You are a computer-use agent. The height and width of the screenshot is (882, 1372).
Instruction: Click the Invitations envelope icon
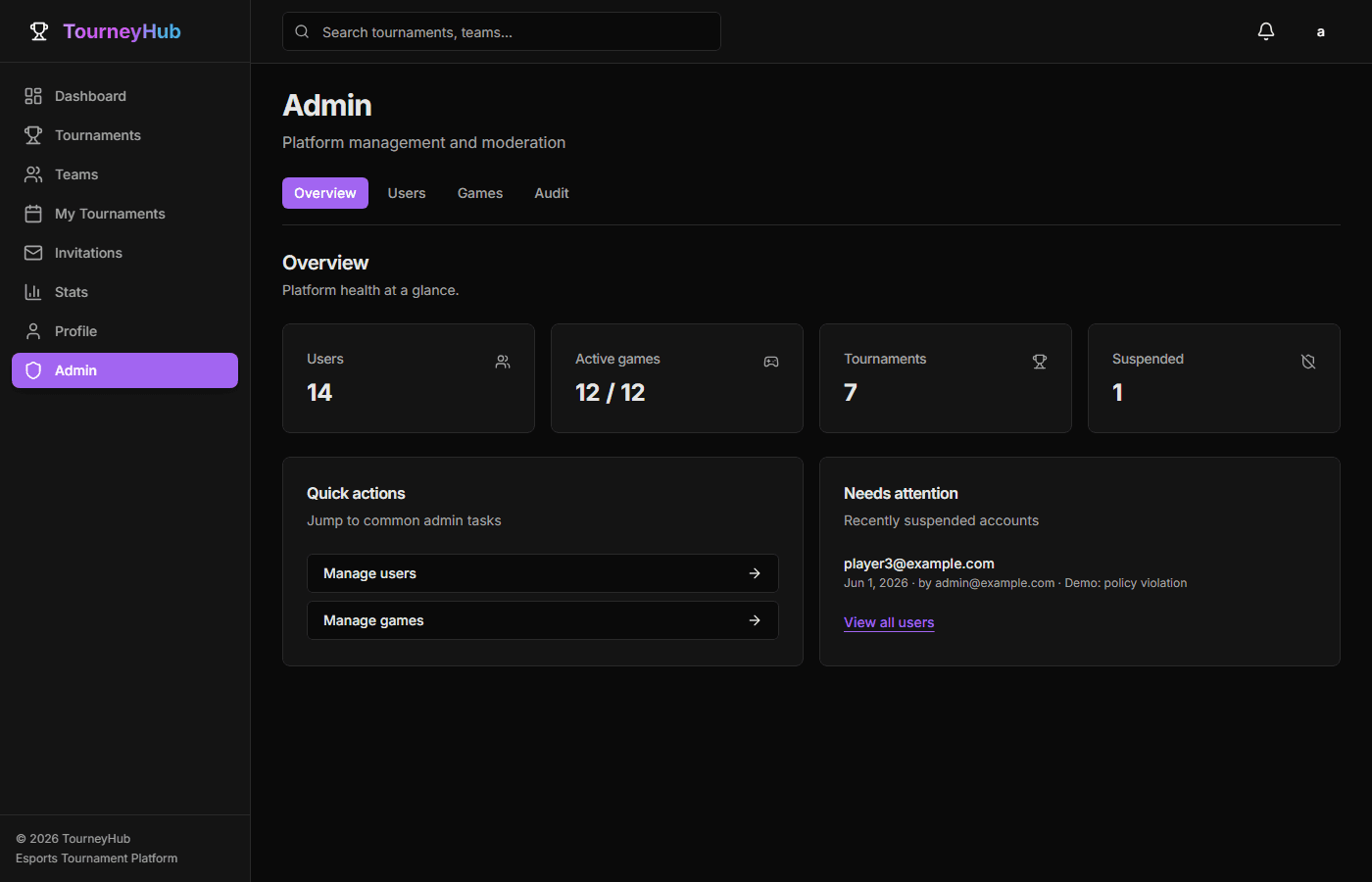(x=33, y=253)
